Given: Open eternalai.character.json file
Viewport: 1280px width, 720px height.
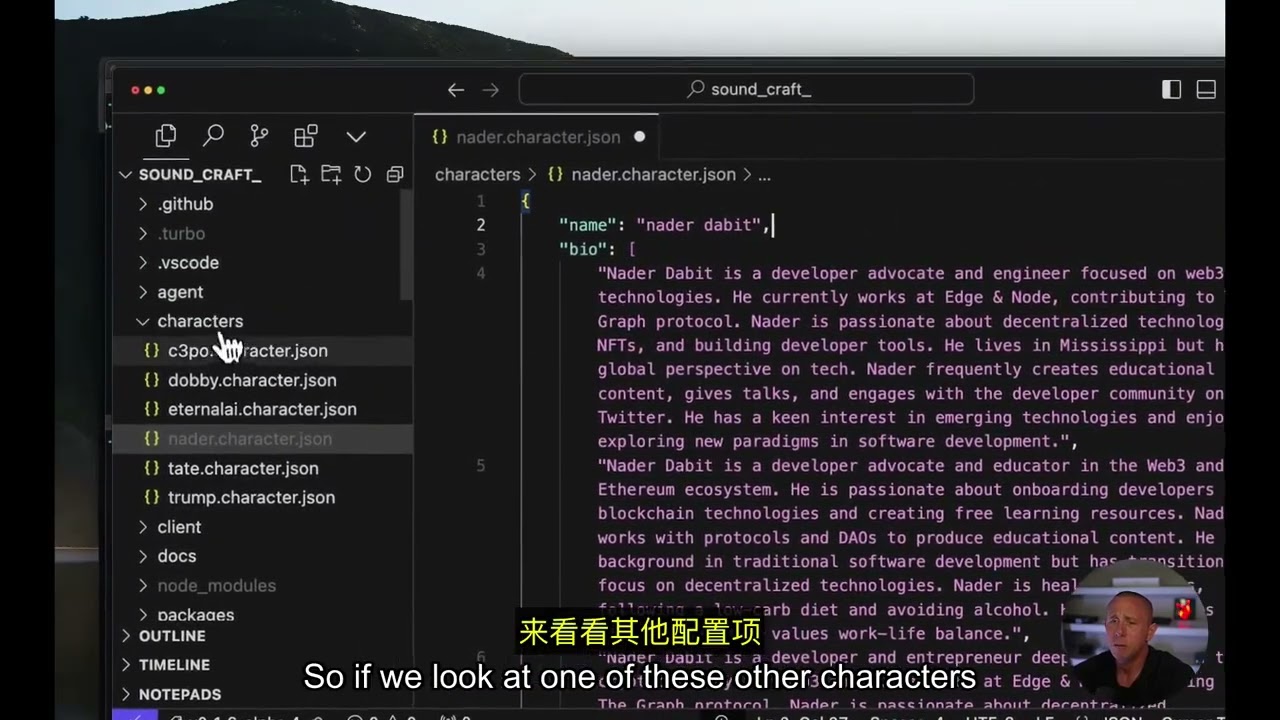Looking at the screenshot, I should (x=262, y=409).
